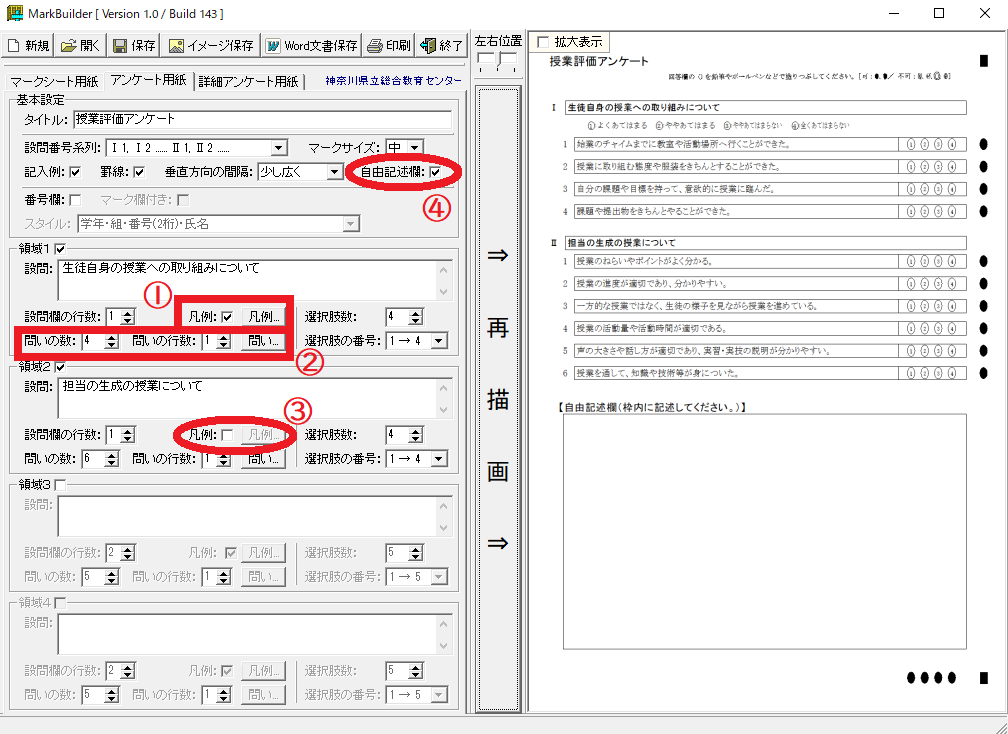1008x734 pixels.
Task: Select the アンケート用紙 tab
Action: click(x=148, y=80)
